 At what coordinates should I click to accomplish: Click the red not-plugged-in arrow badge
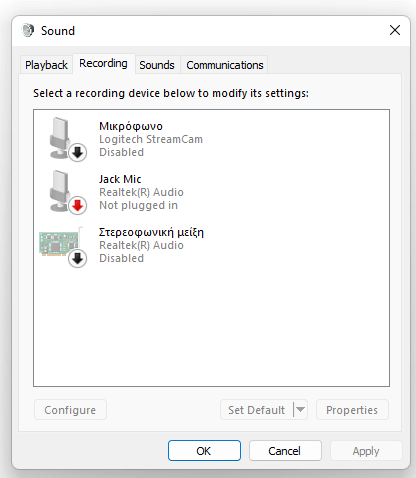78,205
